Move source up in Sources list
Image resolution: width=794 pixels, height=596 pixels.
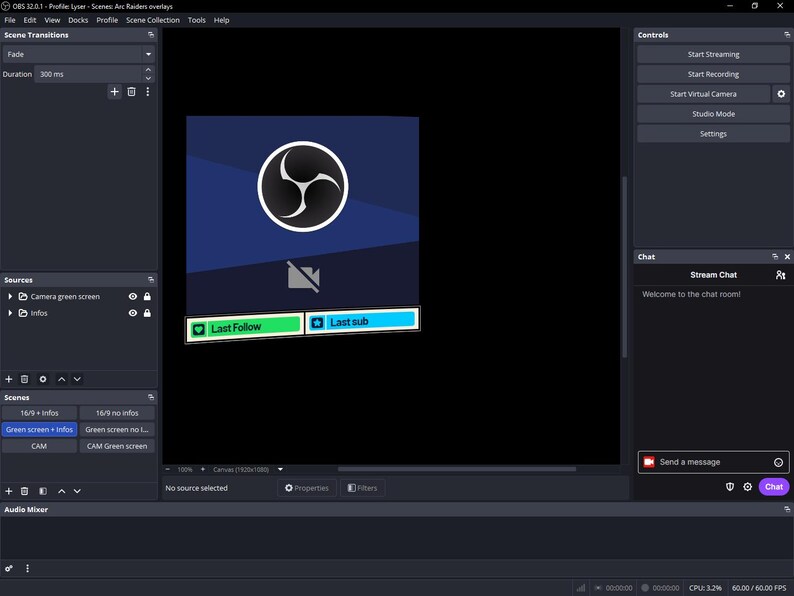click(x=61, y=379)
